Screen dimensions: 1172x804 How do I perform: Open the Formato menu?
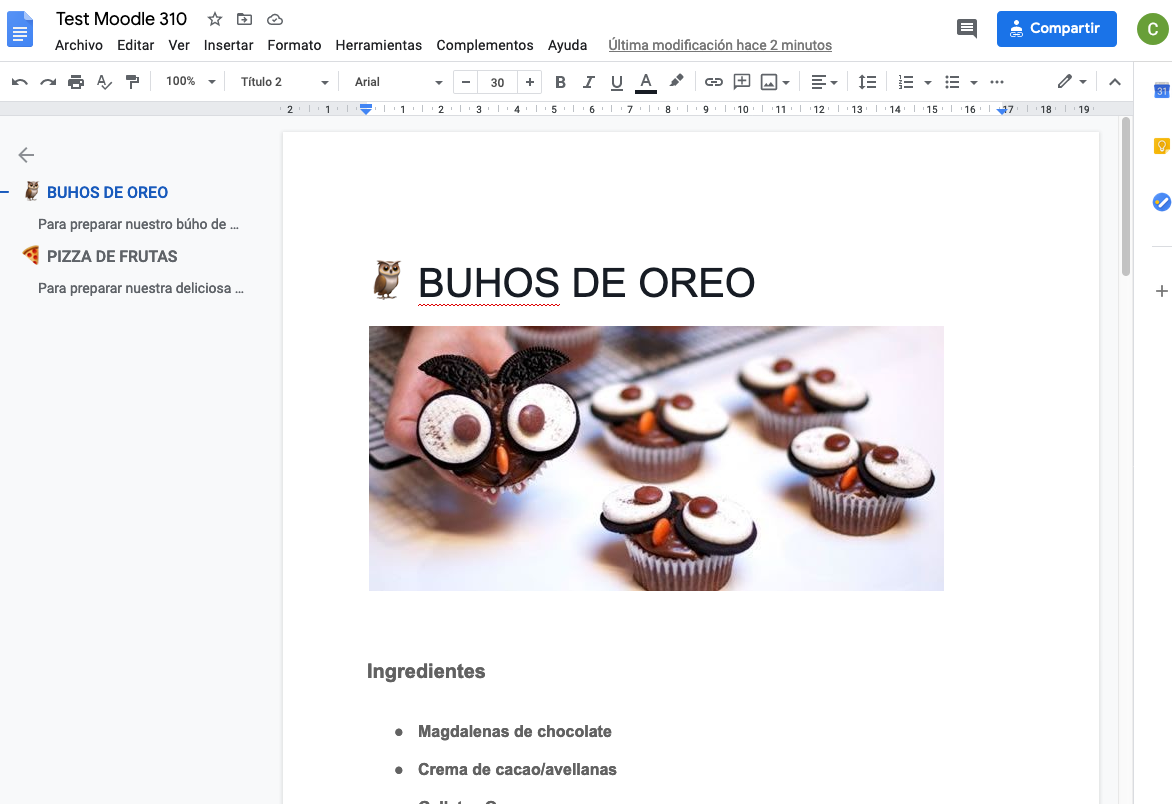[294, 46]
